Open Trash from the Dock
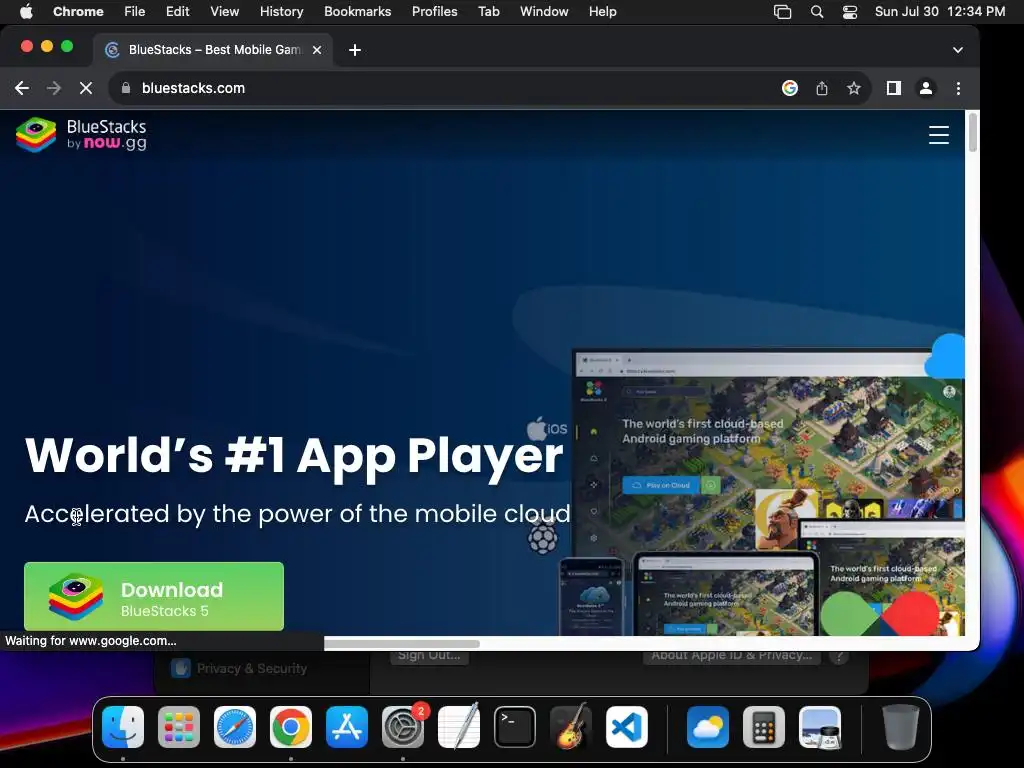The image size is (1024, 768). (900, 727)
